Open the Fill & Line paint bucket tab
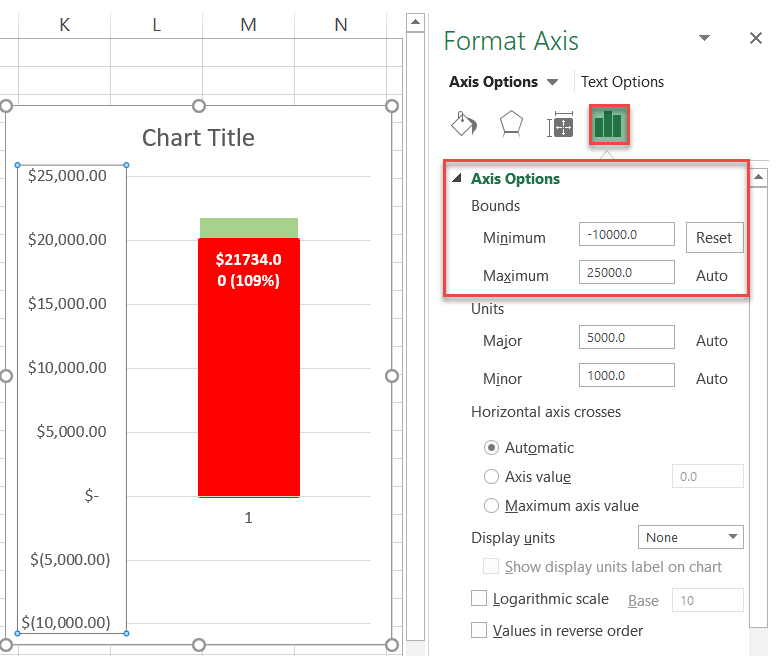Screen dimensions: 783x656 464,125
